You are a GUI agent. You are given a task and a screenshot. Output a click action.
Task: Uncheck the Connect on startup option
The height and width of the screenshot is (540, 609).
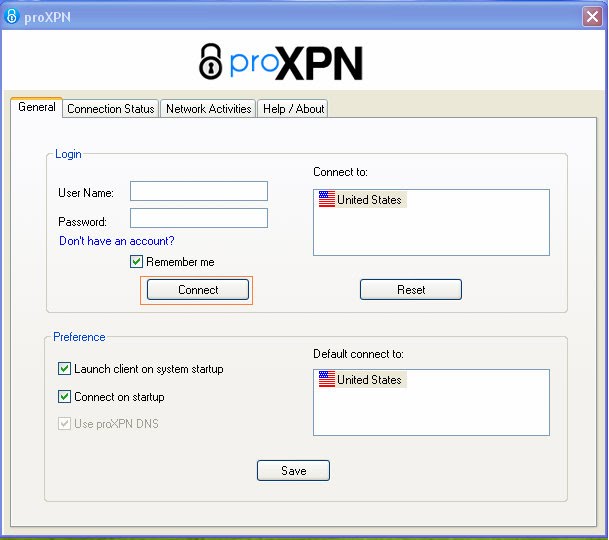tap(65, 397)
